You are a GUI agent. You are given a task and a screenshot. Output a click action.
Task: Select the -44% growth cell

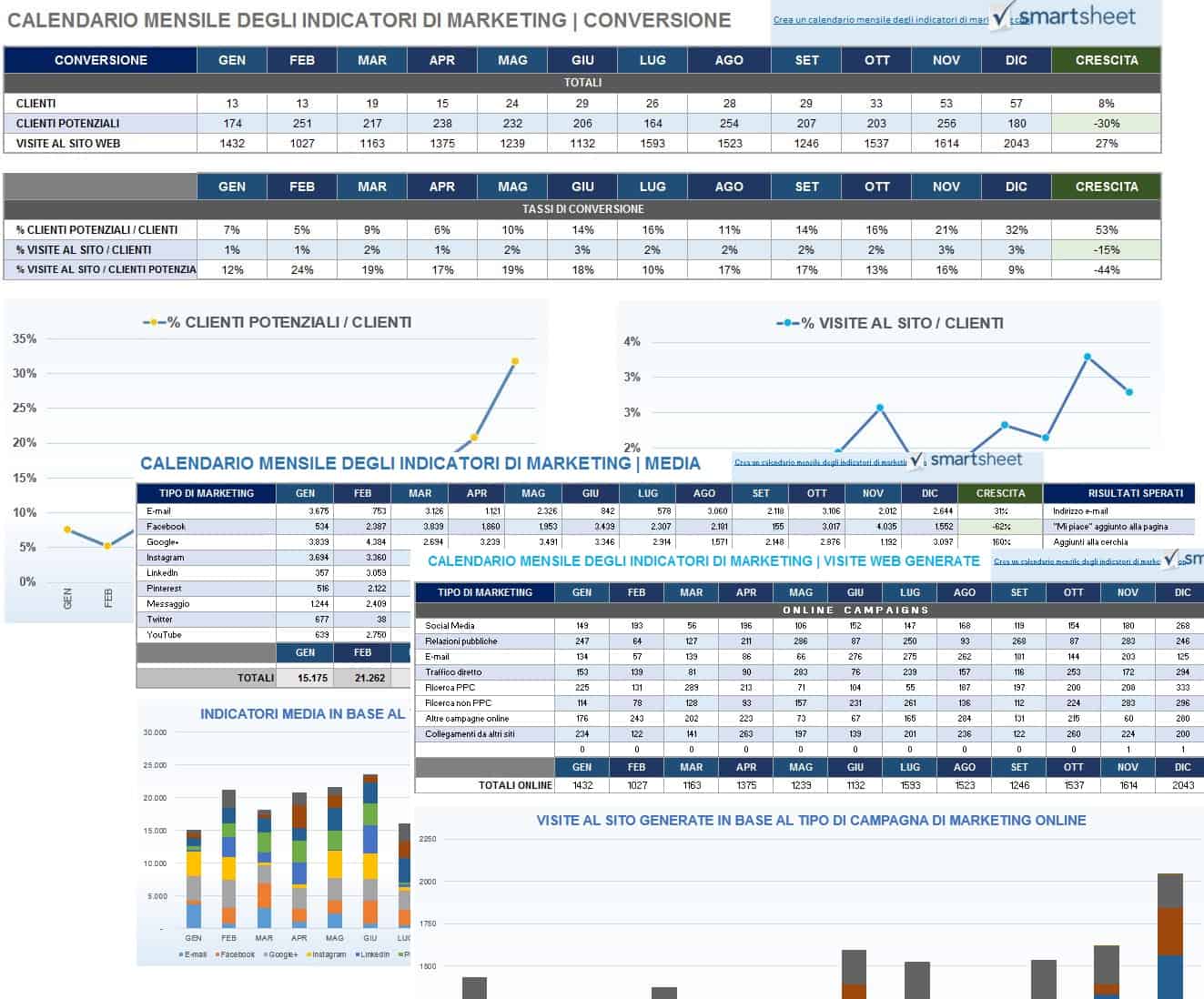click(1106, 269)
